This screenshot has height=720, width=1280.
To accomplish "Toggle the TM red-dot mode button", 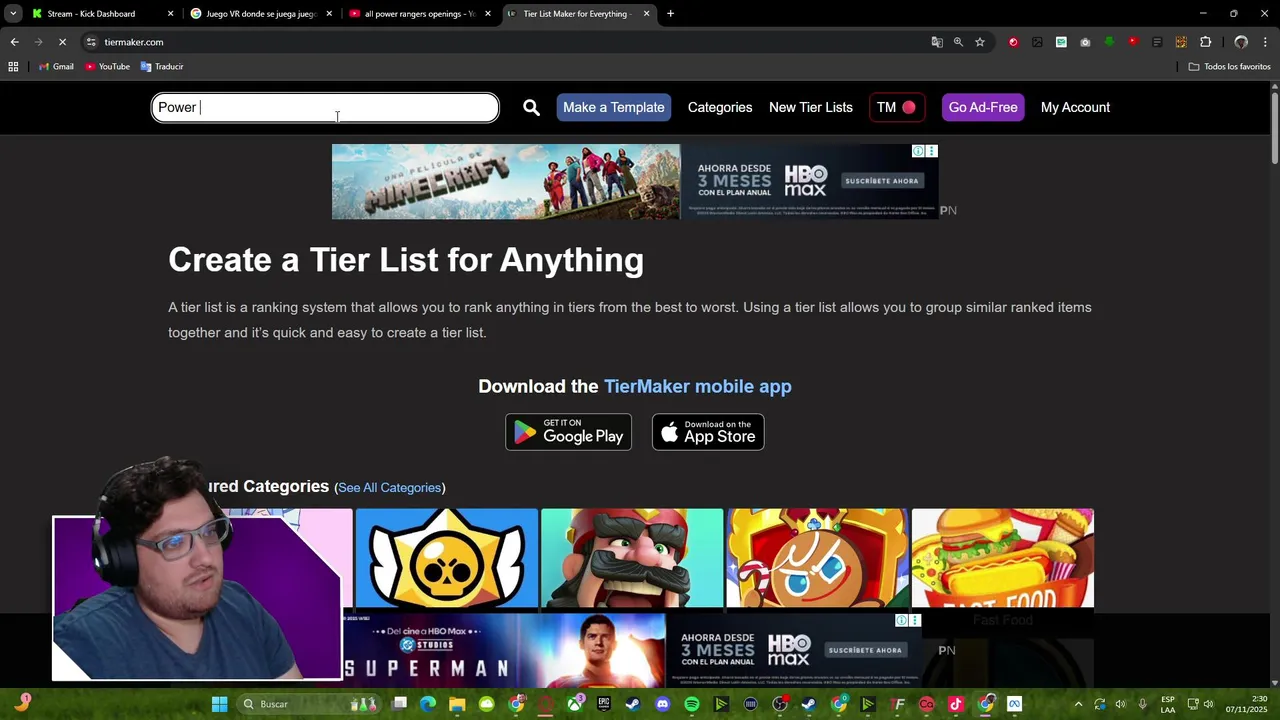I will (897, 107).
